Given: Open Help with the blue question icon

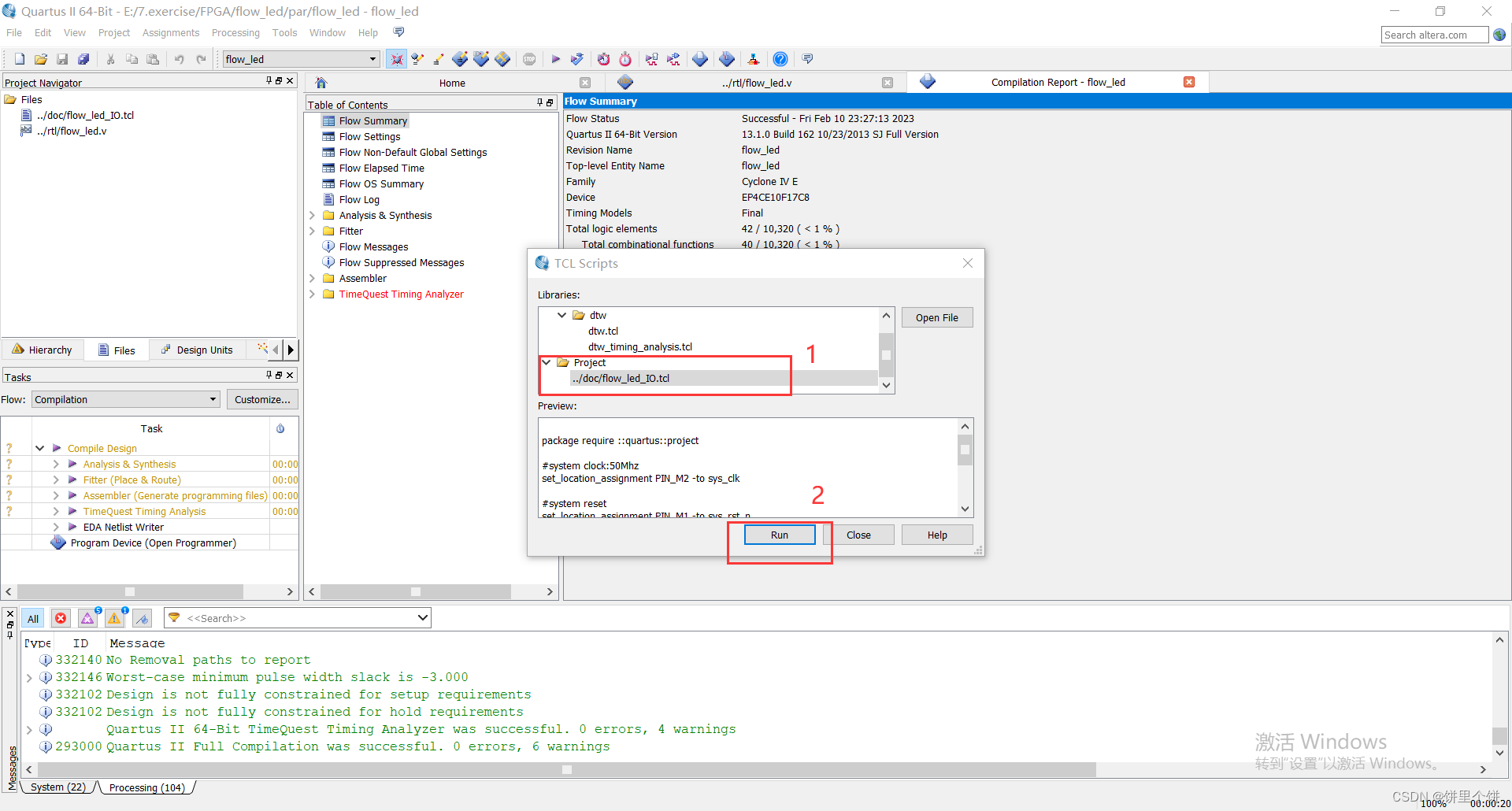Looking at the screenshot, I should [780, 59].
